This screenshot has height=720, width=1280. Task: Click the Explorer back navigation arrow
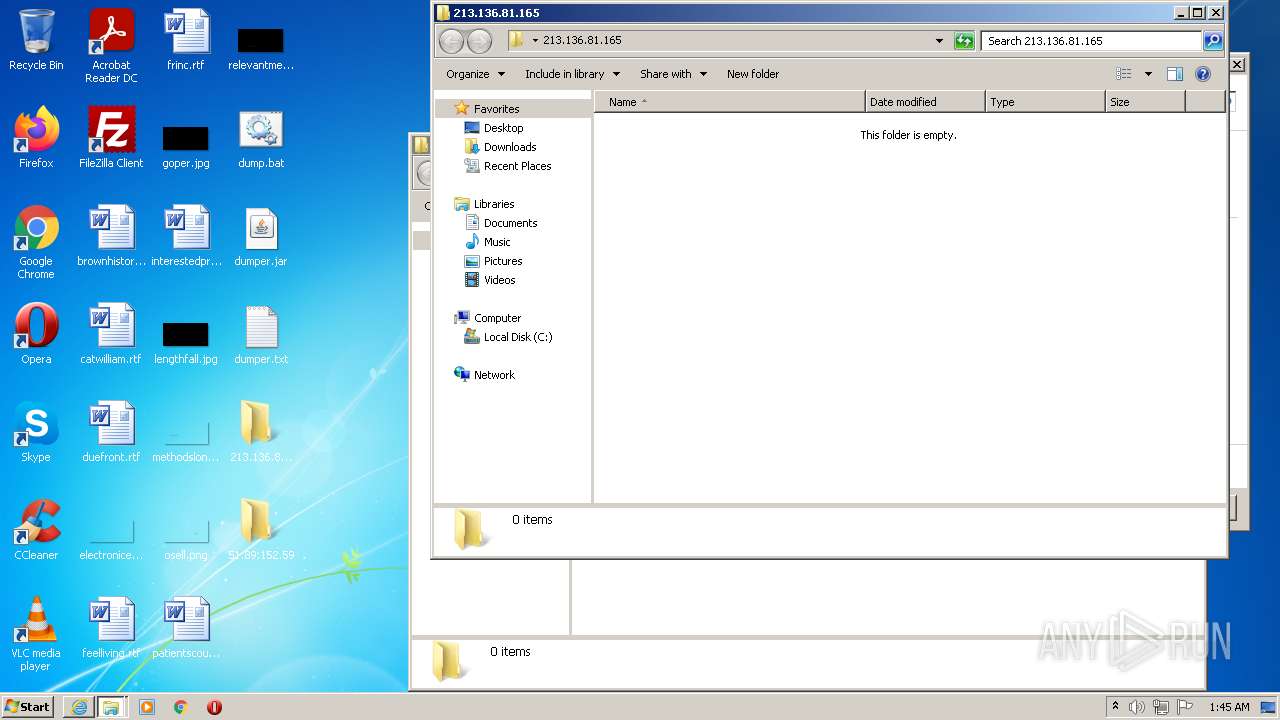coord(452,41)
